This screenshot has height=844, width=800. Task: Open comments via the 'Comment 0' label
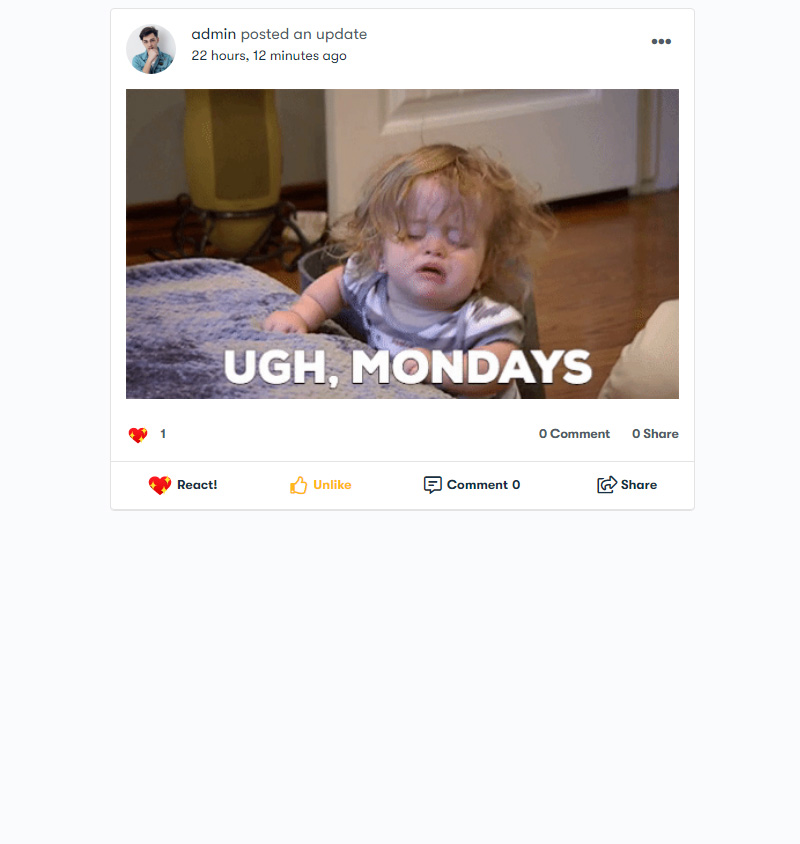tap(483, 485)
